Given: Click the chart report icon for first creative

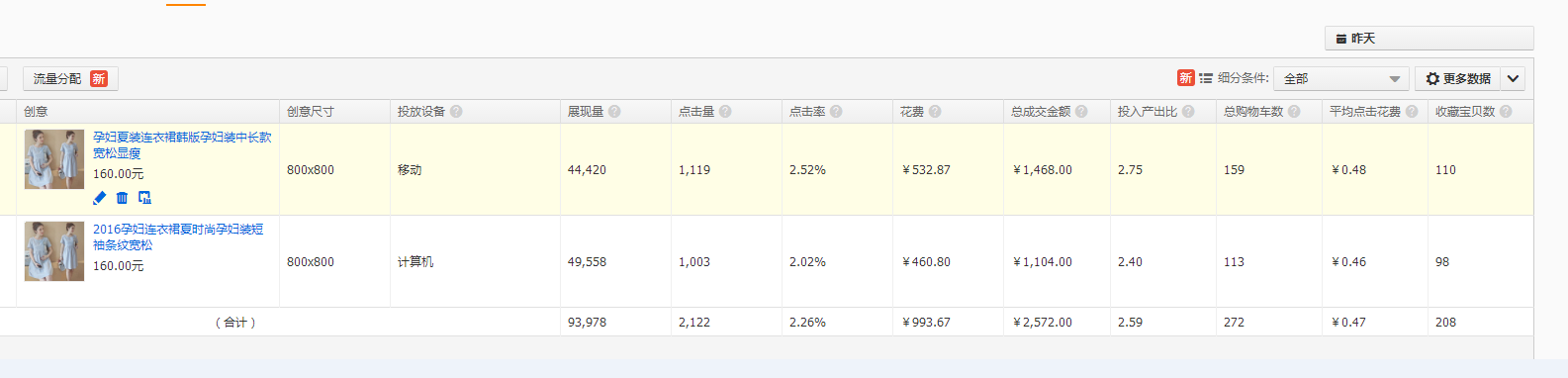Looking at the screenshot, I should pos(144,198).
